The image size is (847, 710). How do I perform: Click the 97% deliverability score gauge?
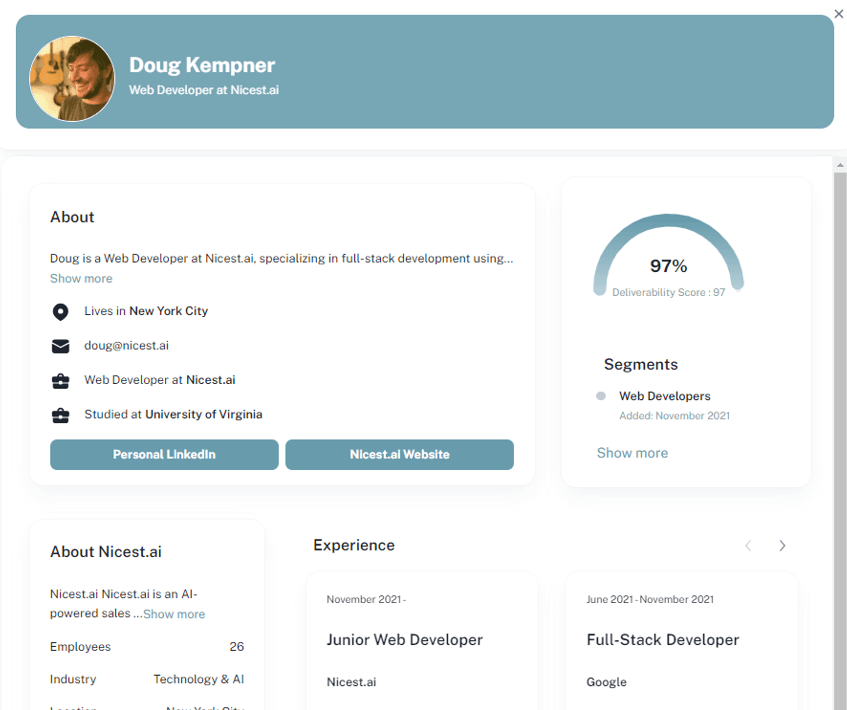pyautogui.click(x=668, y=256)
